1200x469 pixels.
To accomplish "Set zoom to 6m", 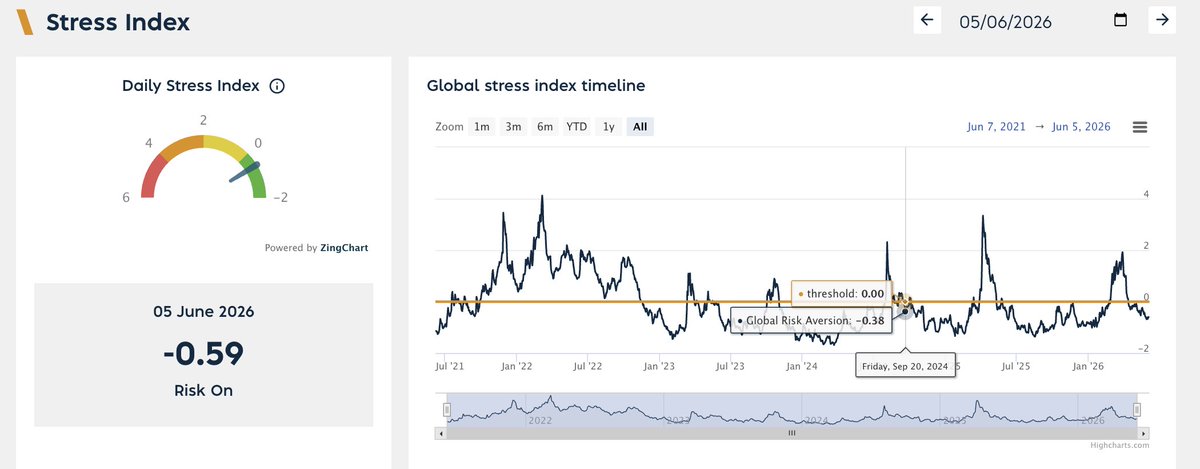I will tap(545, 127).
